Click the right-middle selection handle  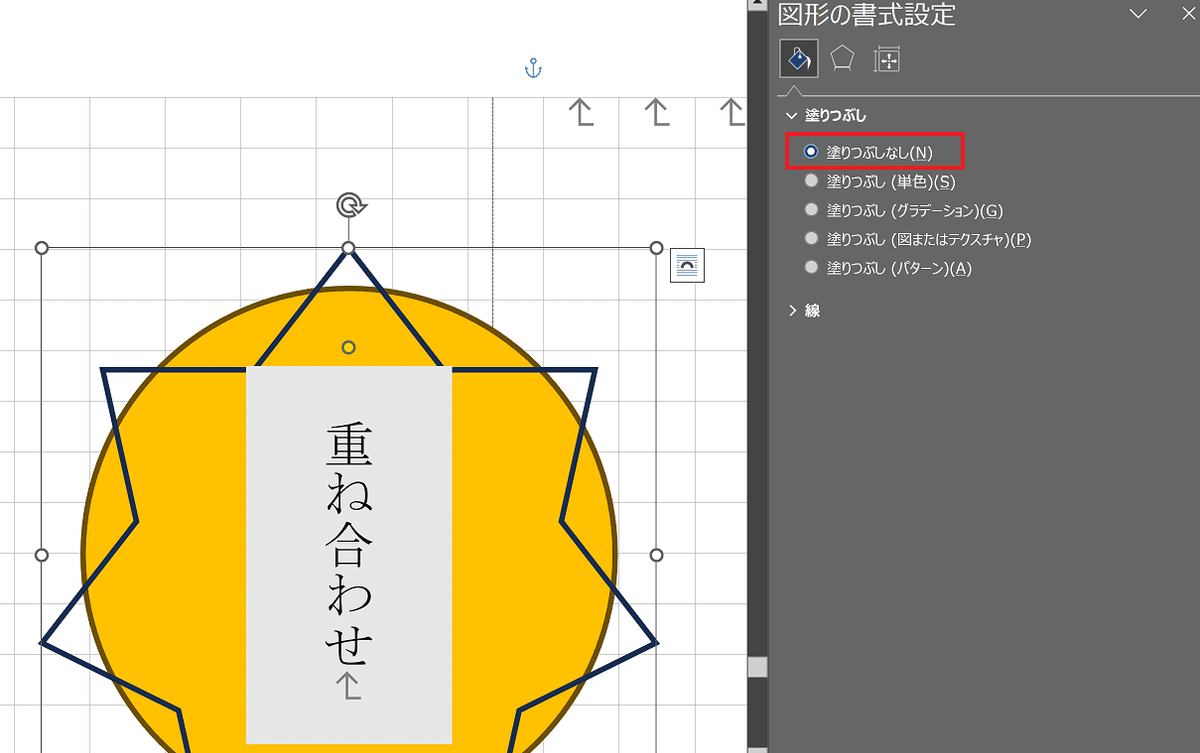(x=657, y=555)
